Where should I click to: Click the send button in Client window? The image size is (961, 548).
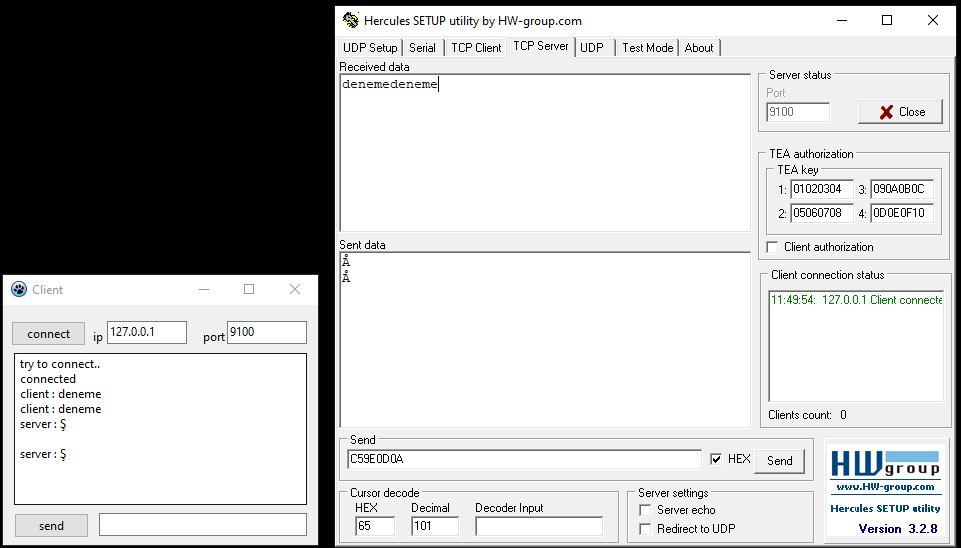click(51, 525)
